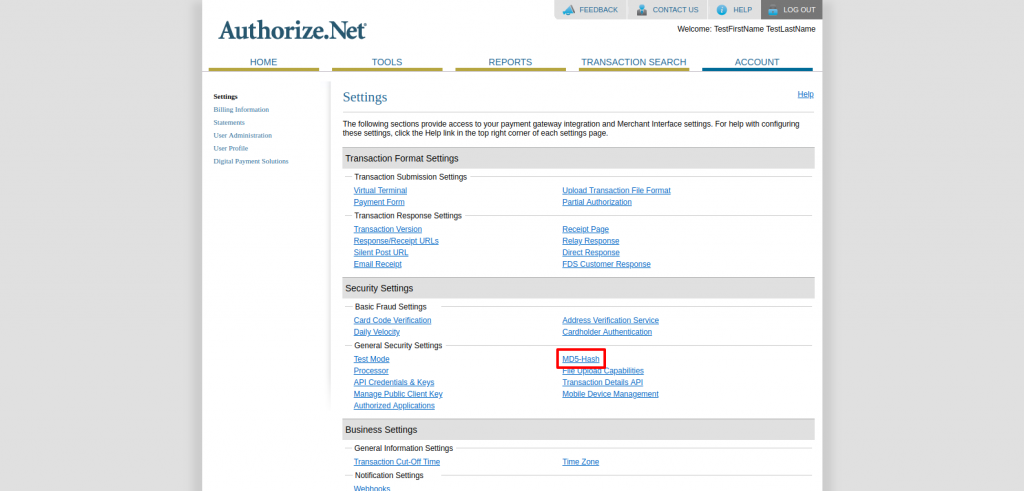Open Address Verification Service link
Viewport: 1024px width, 491px height.
pos(611,321)
